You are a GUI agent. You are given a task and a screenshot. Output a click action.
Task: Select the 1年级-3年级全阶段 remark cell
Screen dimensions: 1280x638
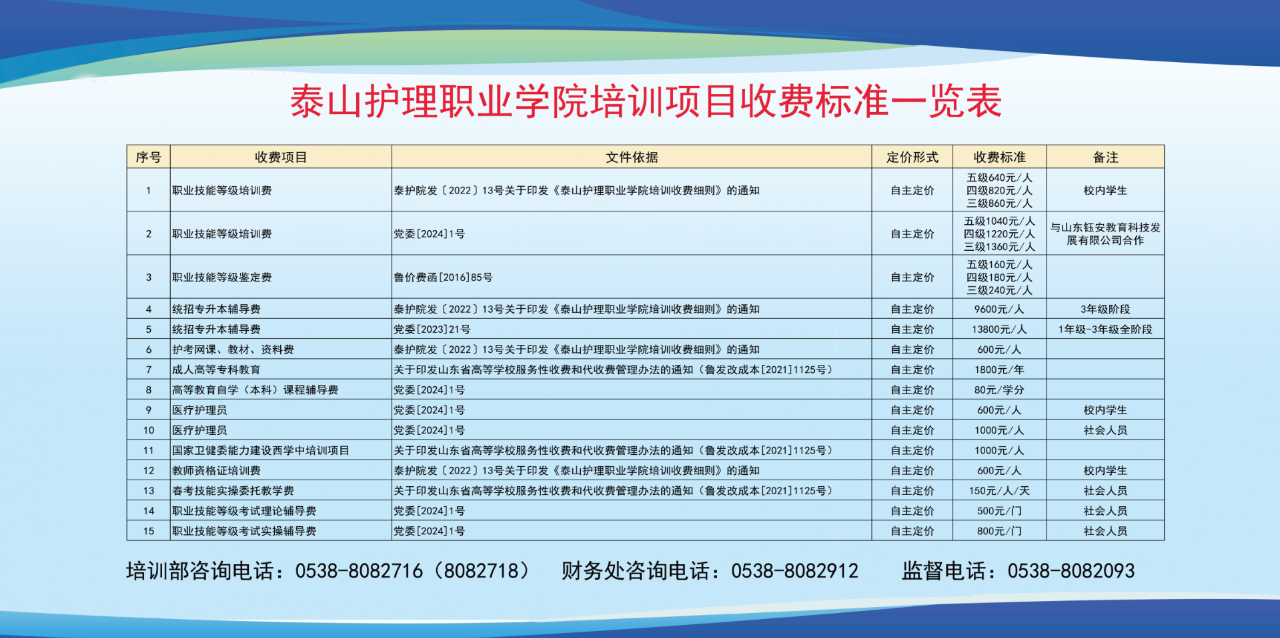1105,329
